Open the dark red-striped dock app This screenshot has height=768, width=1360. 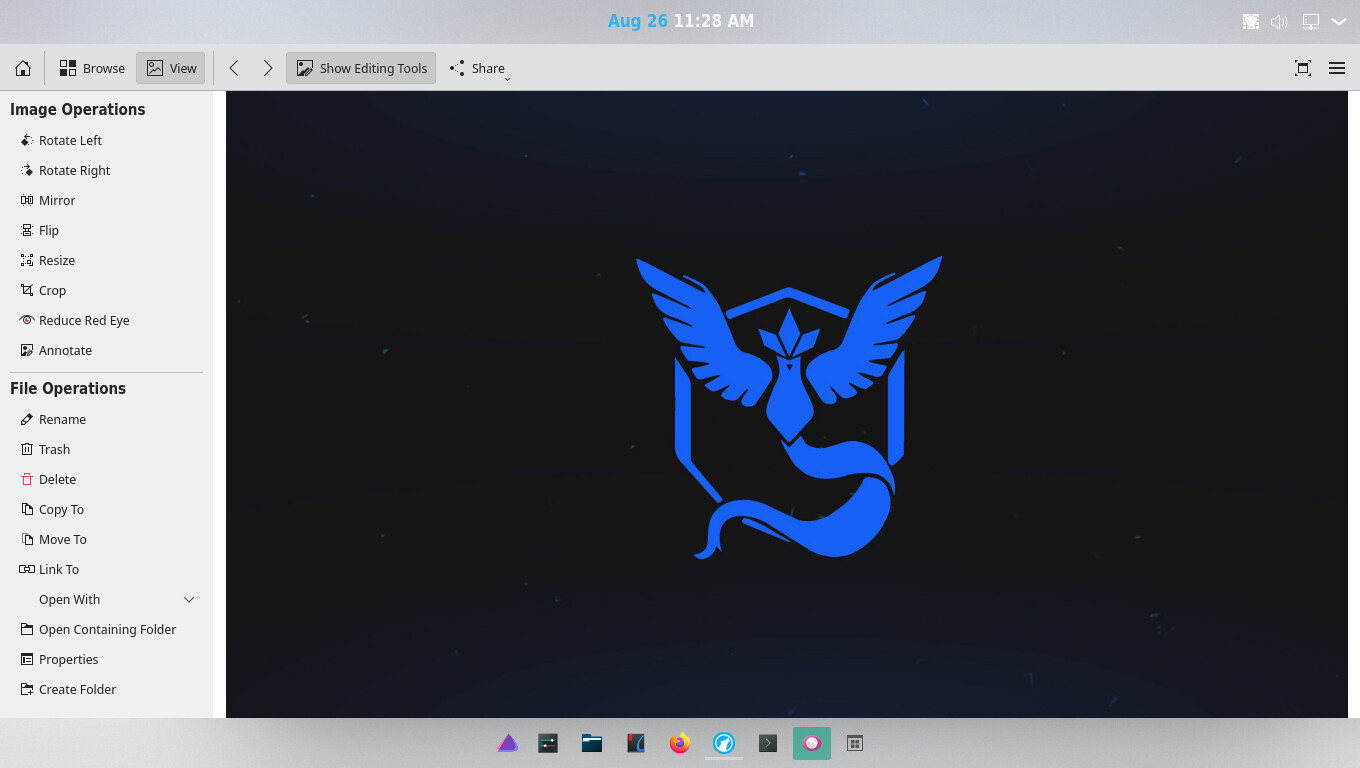[x=636, y=743]
